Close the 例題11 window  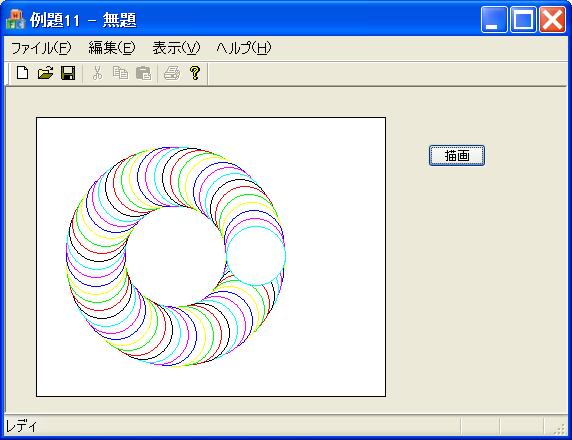(x=552, y=20)
